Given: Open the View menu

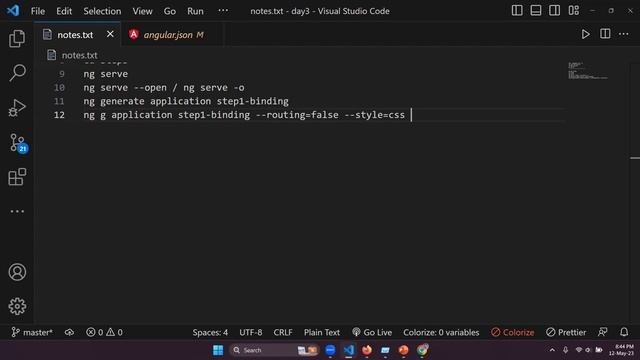Looking at the screenshot, I should coord(142,11).
